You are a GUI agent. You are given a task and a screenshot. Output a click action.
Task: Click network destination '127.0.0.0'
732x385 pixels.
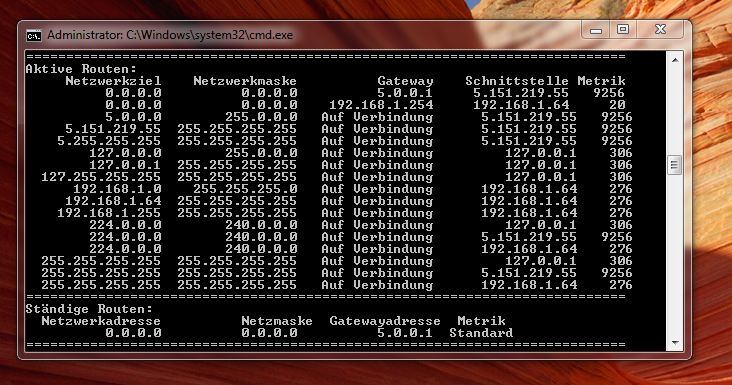pos(125,153)
